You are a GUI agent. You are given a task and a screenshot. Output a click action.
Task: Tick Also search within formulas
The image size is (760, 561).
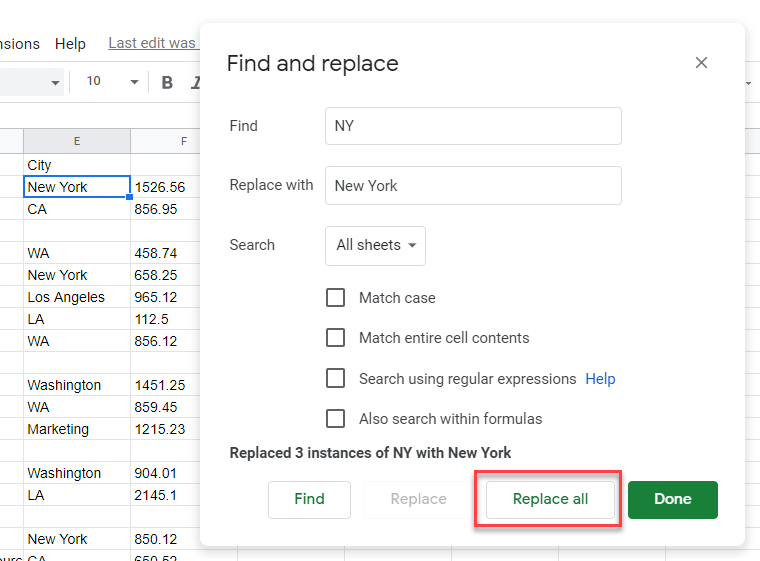[336, 419]
